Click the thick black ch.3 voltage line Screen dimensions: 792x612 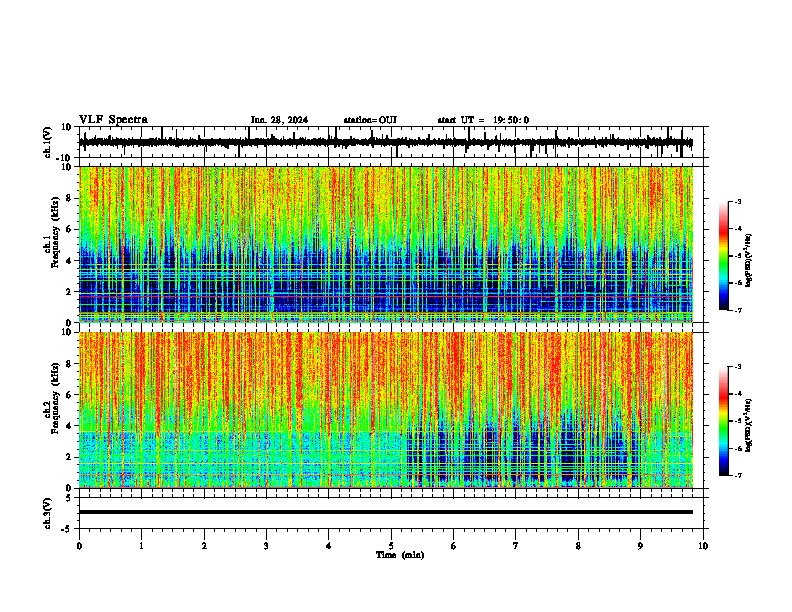[x=385, y=512]
